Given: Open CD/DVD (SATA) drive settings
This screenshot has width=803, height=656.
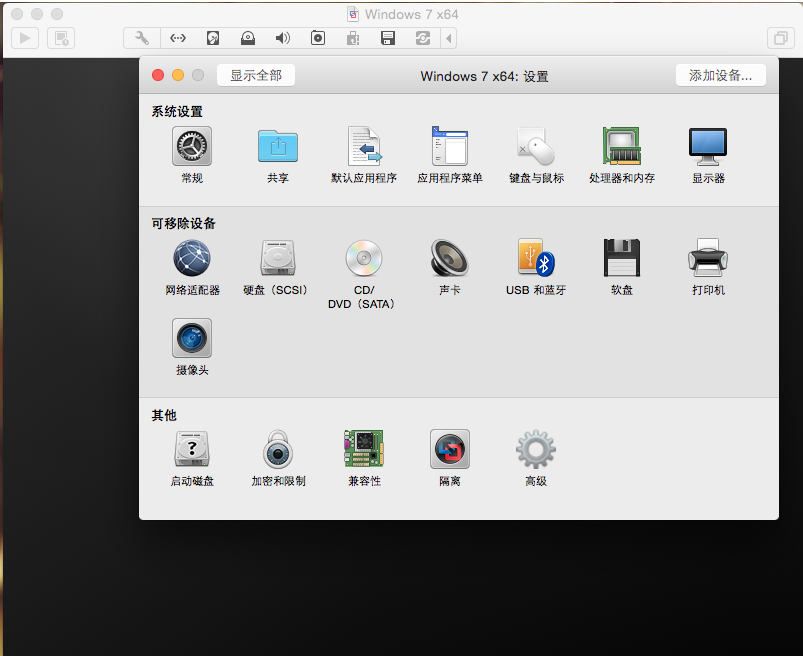Looking at the screenshot, I should click(364, 258).
